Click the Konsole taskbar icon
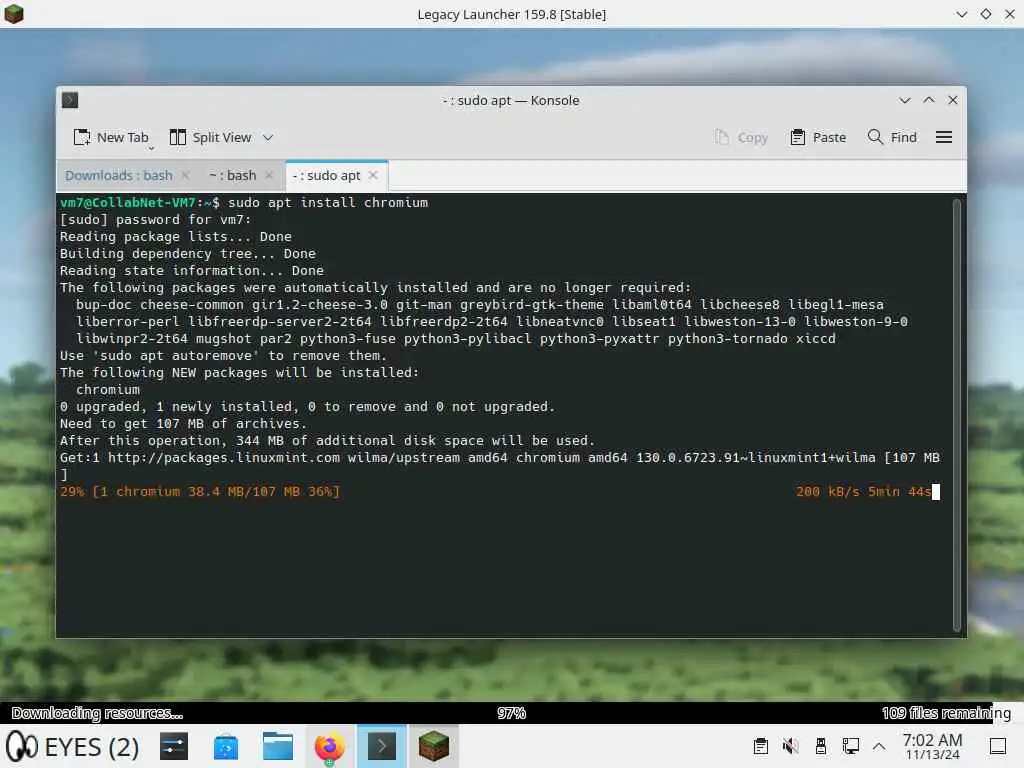Screen dimensions: 1024x768 (x=381, y=746)
